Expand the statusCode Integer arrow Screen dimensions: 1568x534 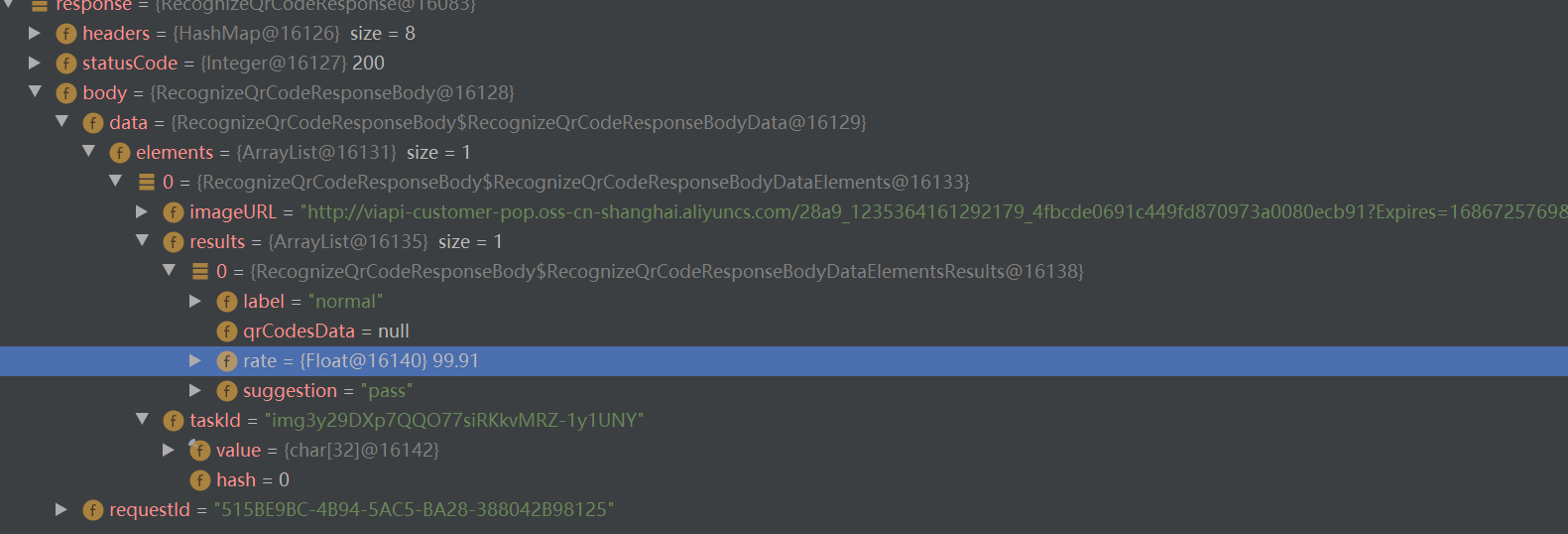(x=35, y=63)
